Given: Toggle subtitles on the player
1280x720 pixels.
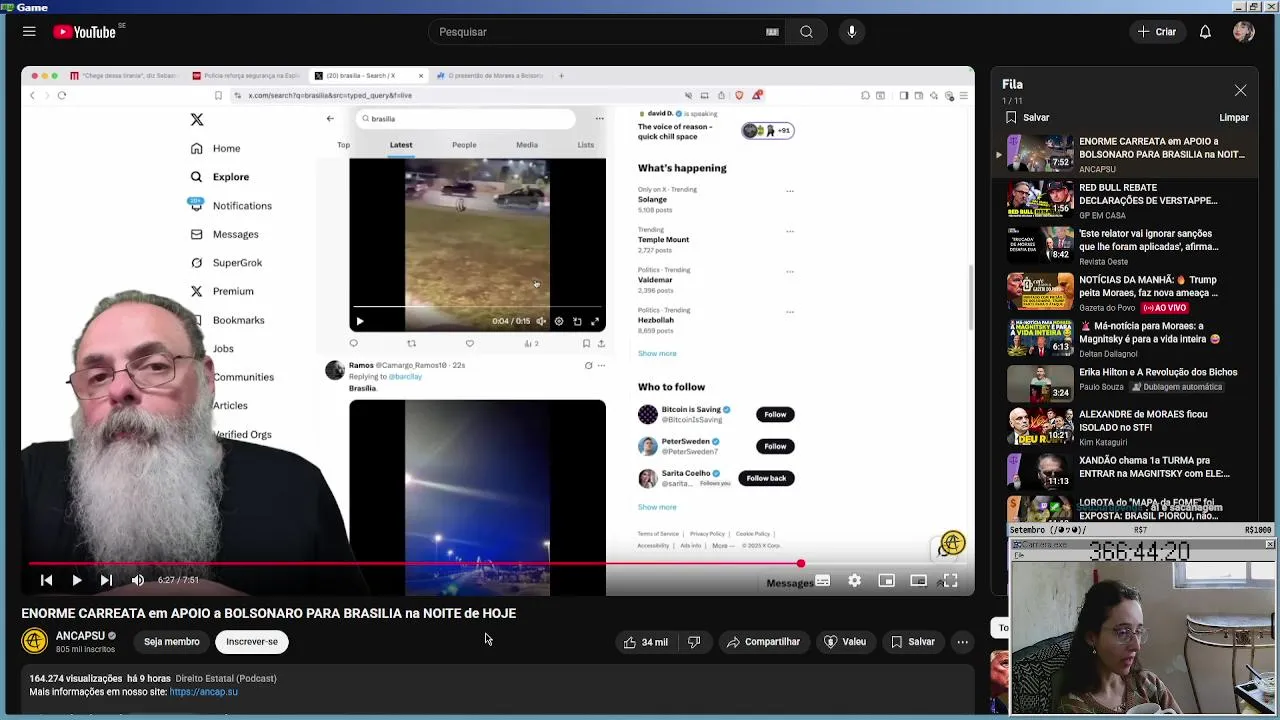Looking at the screenshot, I should pos(822,580).
